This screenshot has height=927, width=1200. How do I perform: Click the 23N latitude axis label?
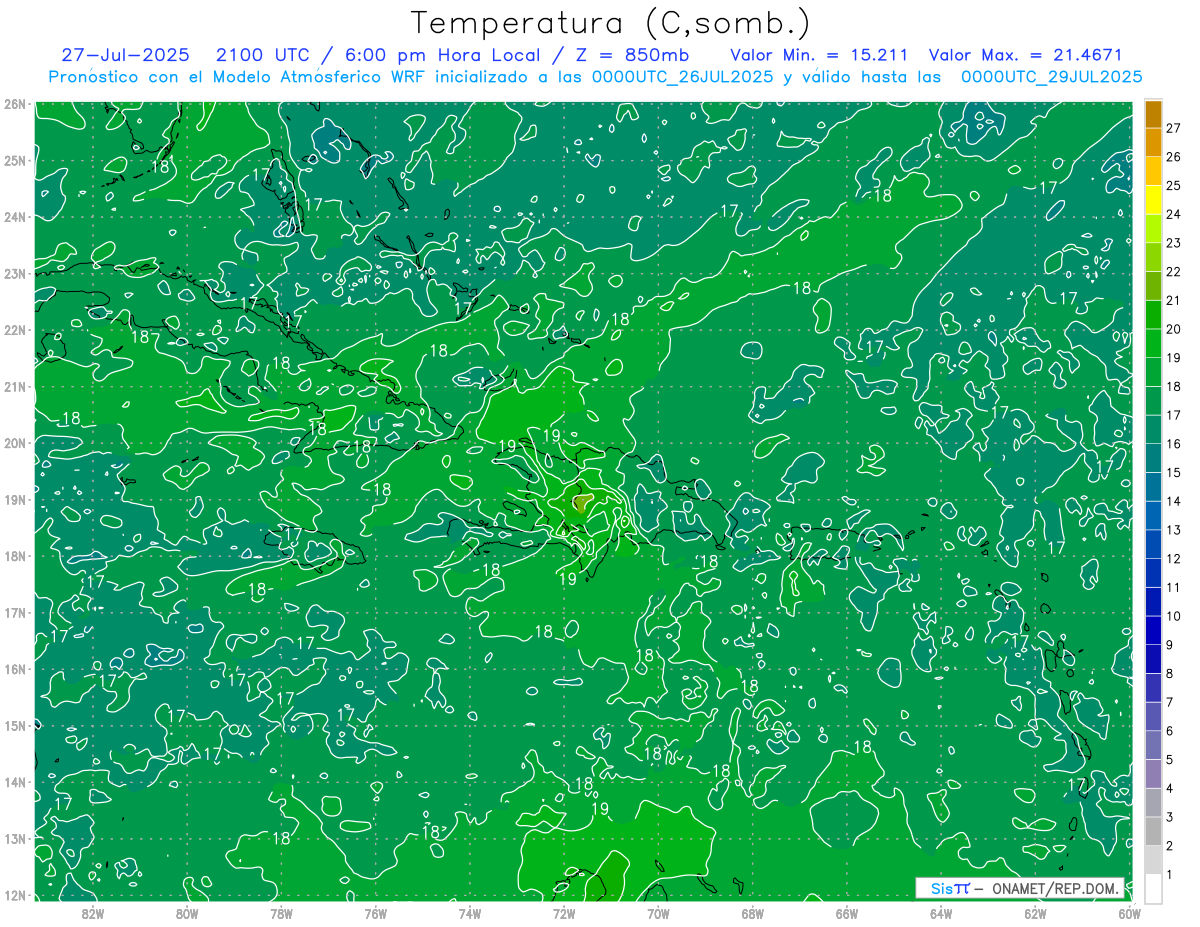pos(15,273)
